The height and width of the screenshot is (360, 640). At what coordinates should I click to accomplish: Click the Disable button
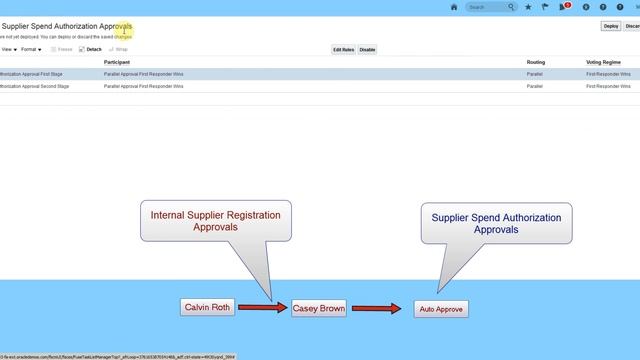point(367,50)
